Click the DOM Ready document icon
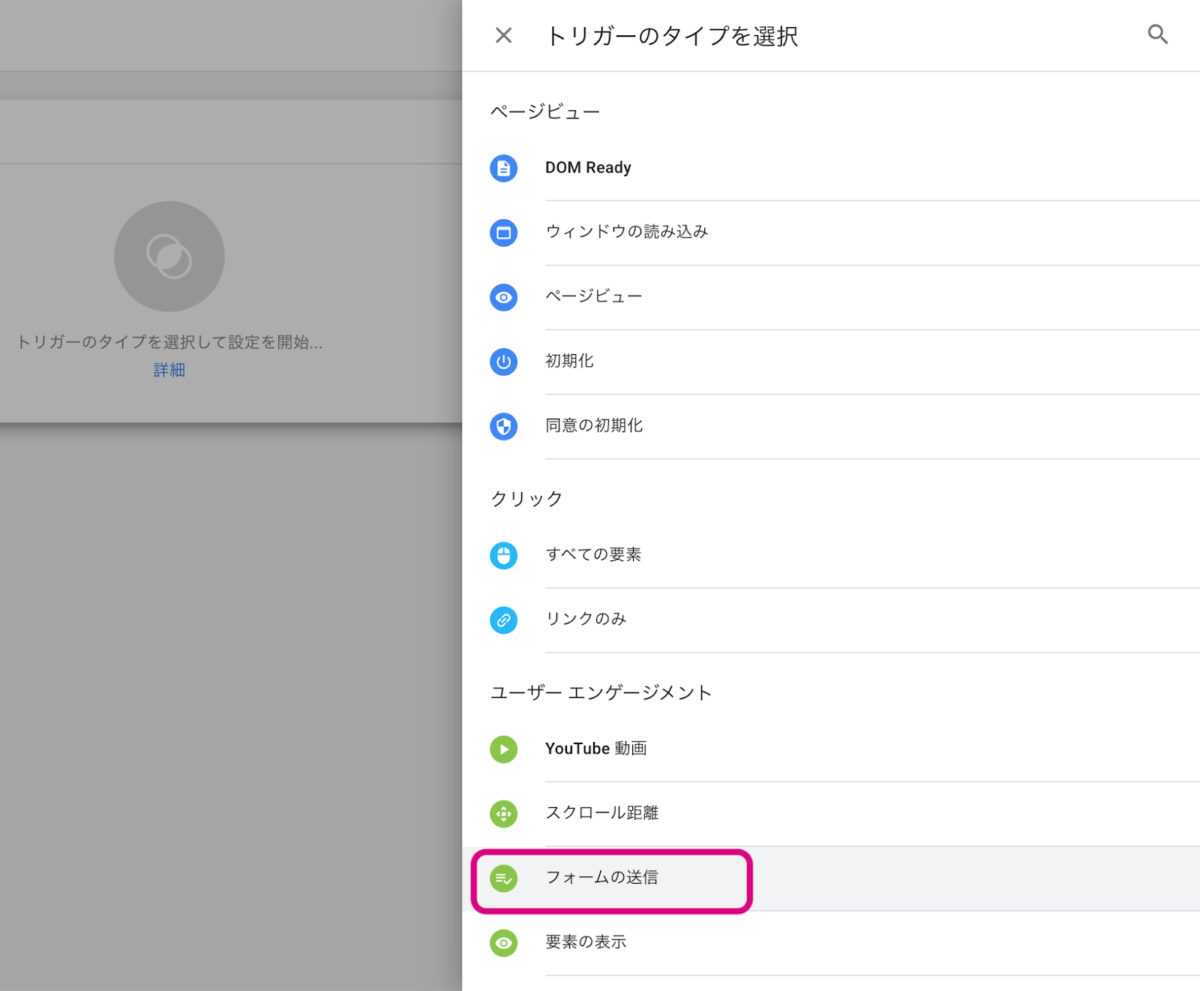This screenshot has height=991, width=1200. [x=503, y=168]
